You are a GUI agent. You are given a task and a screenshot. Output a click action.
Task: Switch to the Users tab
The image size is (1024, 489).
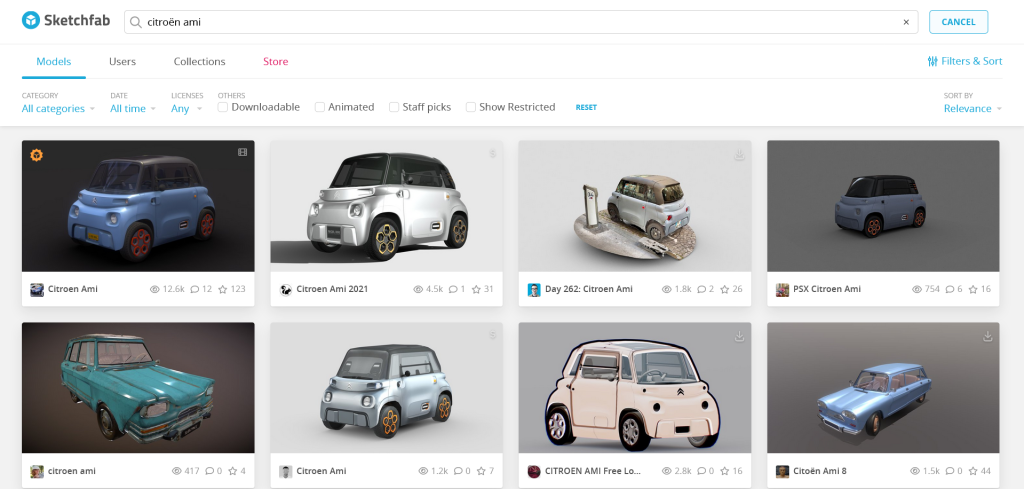pos(122,61)
